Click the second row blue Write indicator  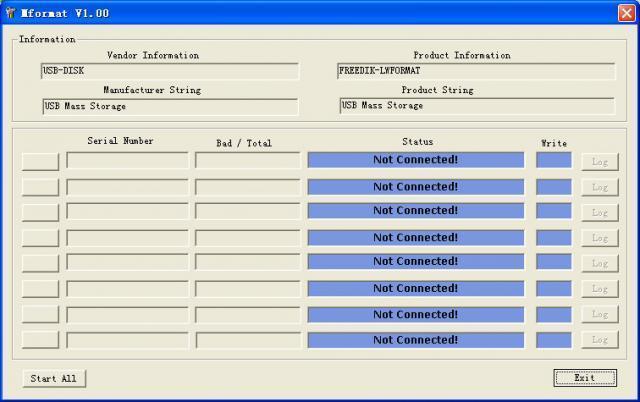pyautogui.click(x=553, y=187)
